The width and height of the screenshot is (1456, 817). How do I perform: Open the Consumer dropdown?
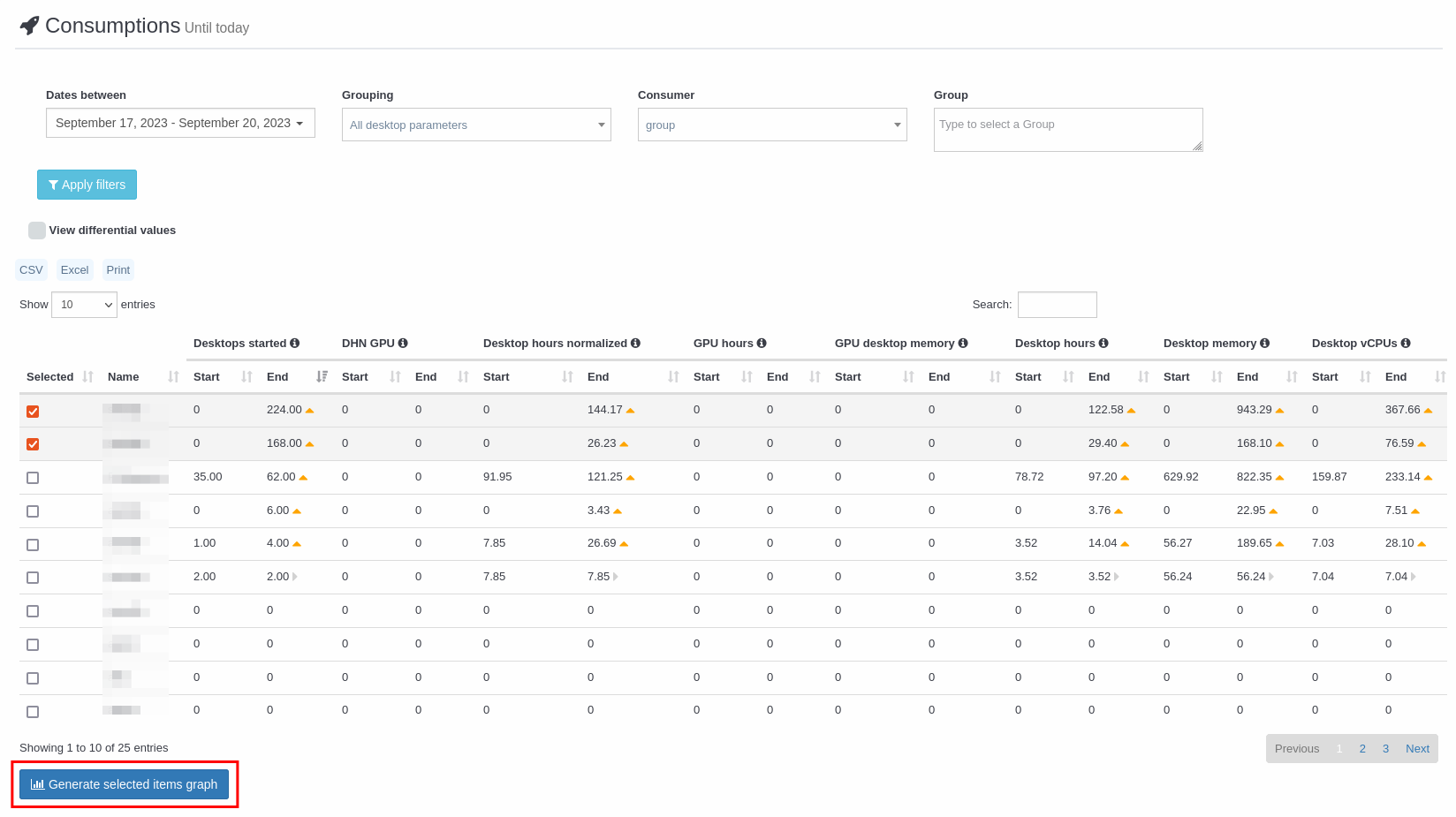(772, 125)
